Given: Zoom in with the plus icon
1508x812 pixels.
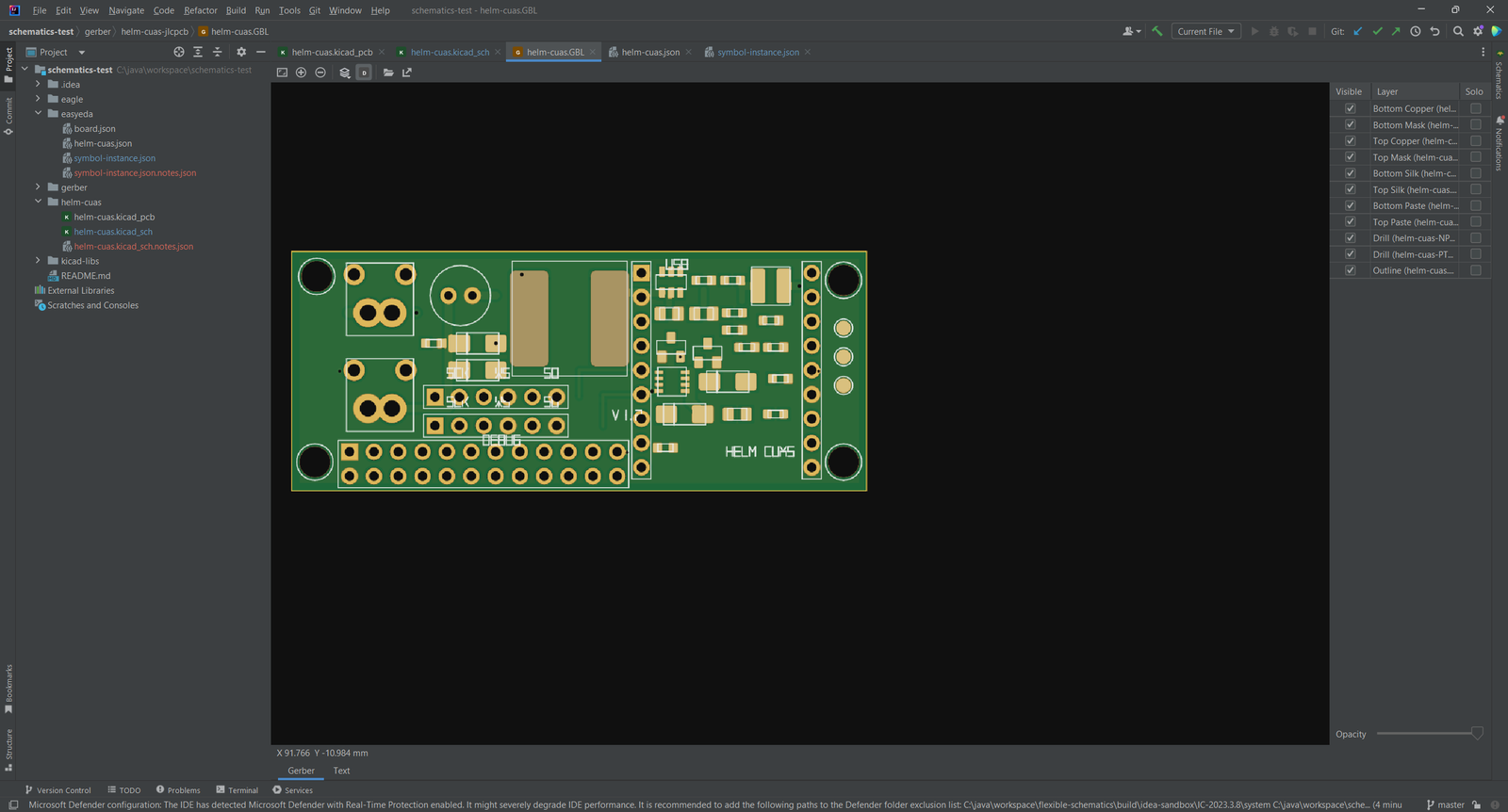Looking at the screenshot, I should (301, 73).
